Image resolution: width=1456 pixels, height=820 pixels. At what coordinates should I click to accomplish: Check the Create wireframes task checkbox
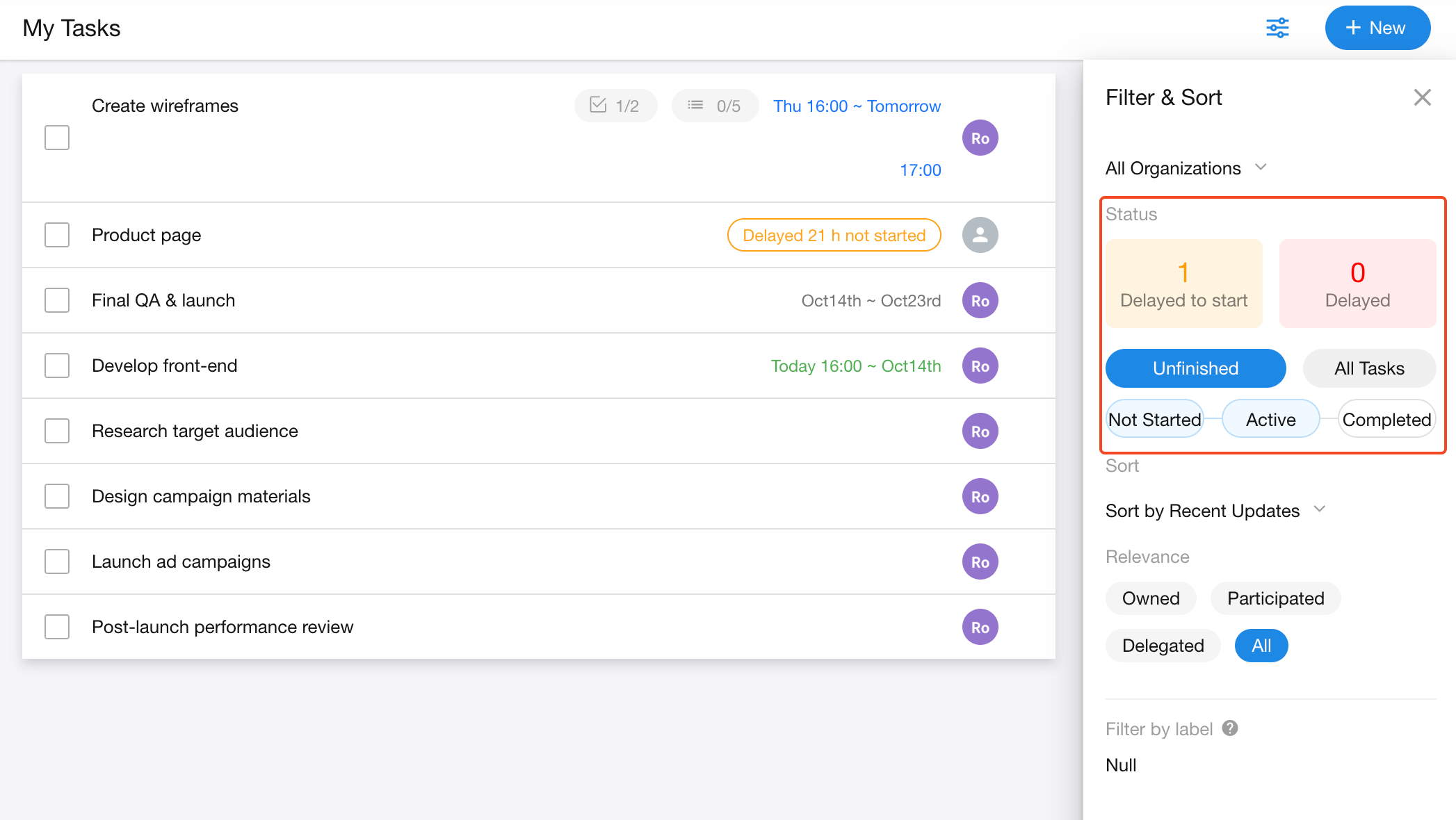(x=57, y=138)
